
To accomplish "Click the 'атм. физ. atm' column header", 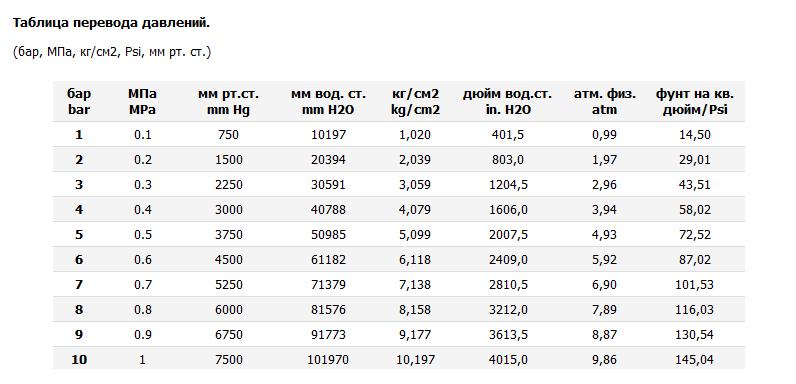I will click(x=605, y=102).
